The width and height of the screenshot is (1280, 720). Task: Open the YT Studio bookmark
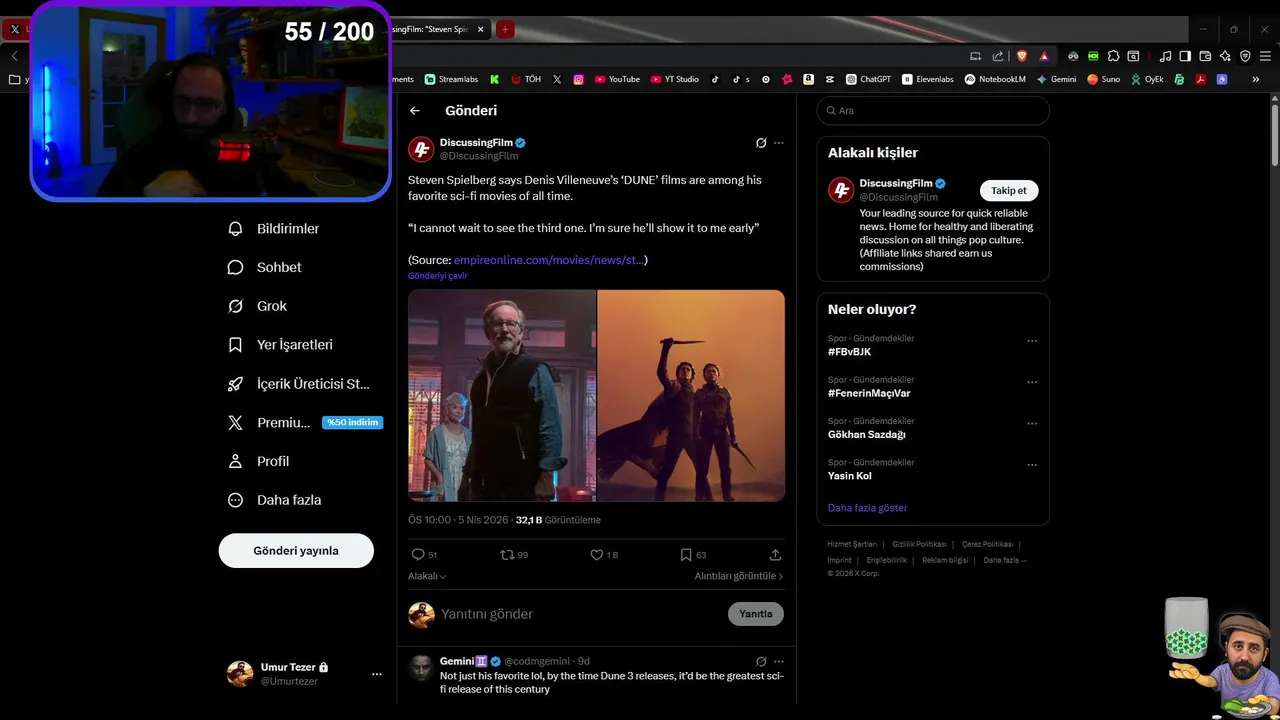click(675, 79)
